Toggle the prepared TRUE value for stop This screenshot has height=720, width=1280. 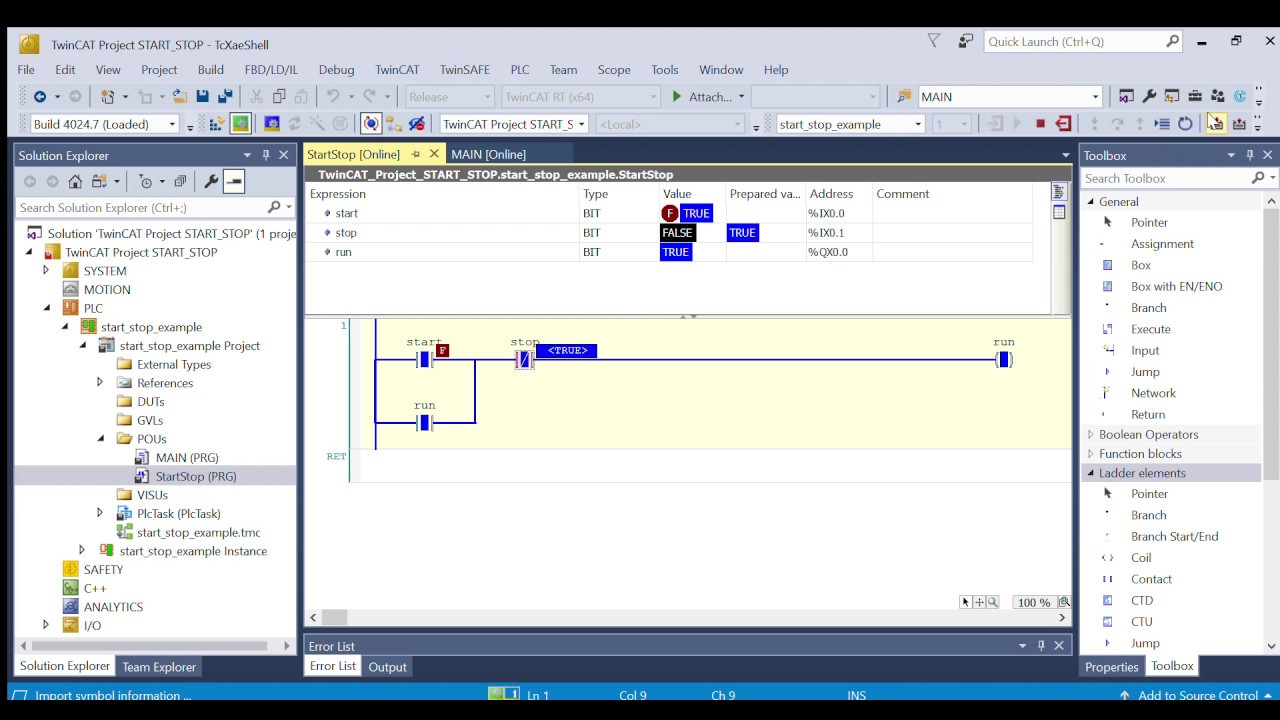point(742,233)
